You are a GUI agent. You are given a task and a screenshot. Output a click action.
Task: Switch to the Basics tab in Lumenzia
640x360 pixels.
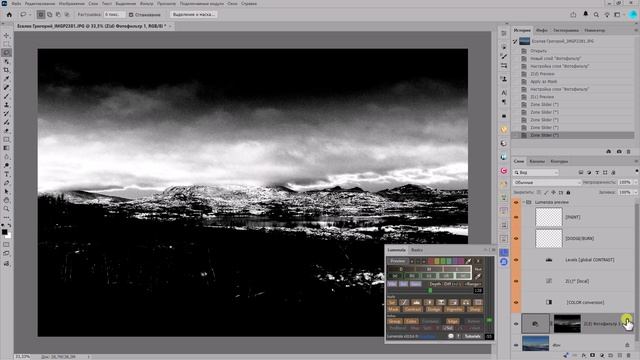pyautogui.click(x=417, y=250)
